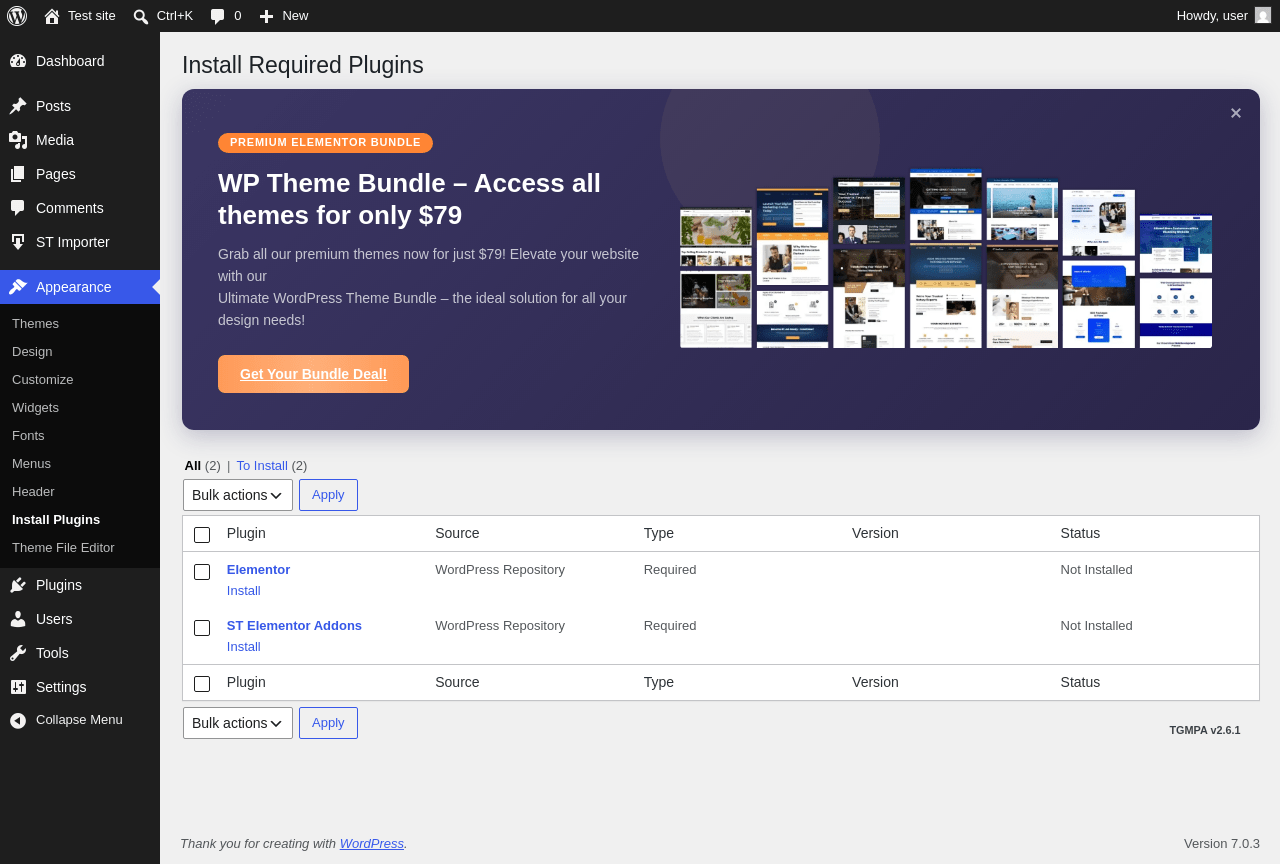Click the bottom Apply button
Image resolution: width=1280 pixels, height=864 pixels.
[328, 723]
